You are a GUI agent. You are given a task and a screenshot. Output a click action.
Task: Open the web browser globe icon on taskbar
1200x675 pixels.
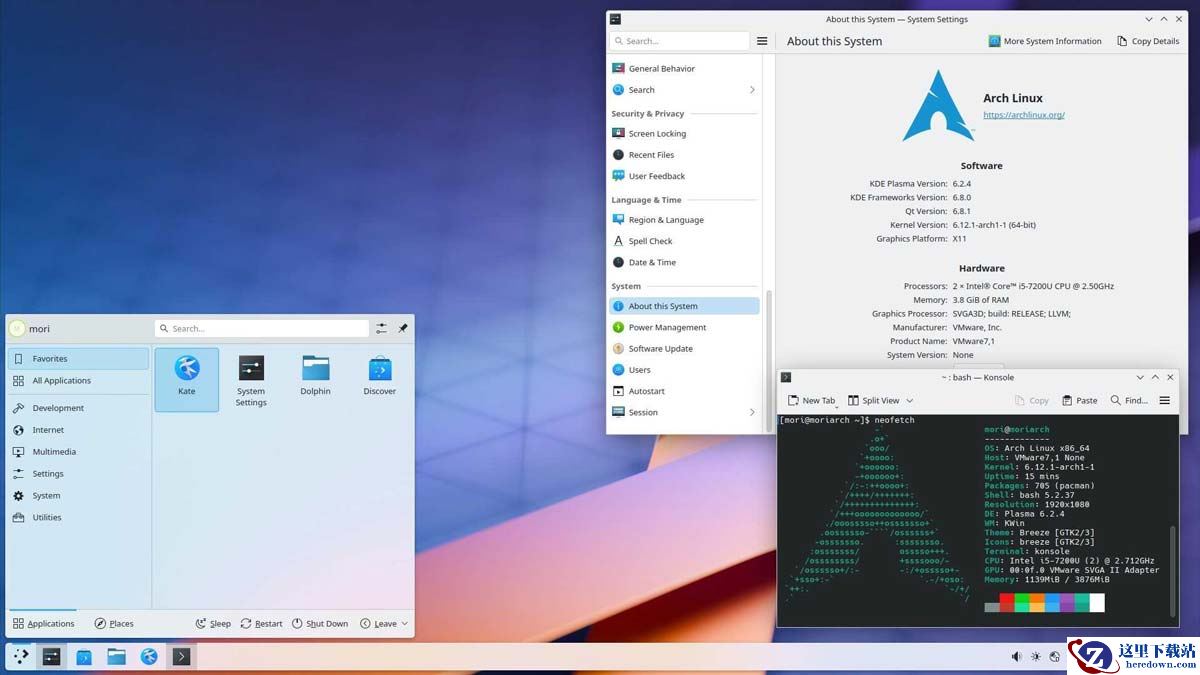pyautogui.click(x=149, y=657)
